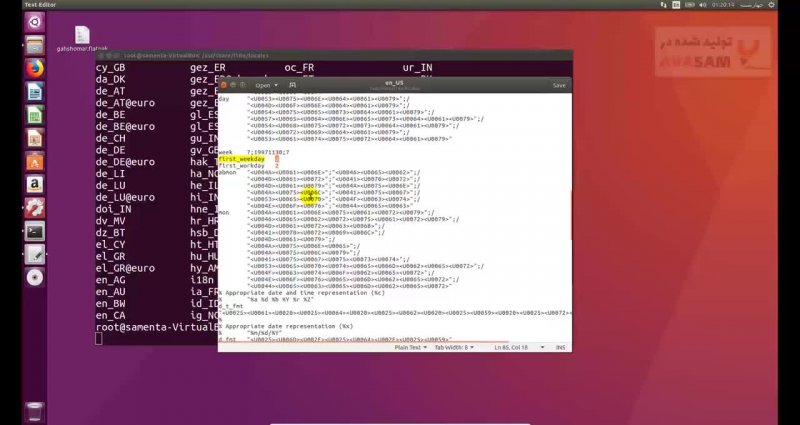
Task: Open the Files manager in launcher
Action: tap(33, 46)
